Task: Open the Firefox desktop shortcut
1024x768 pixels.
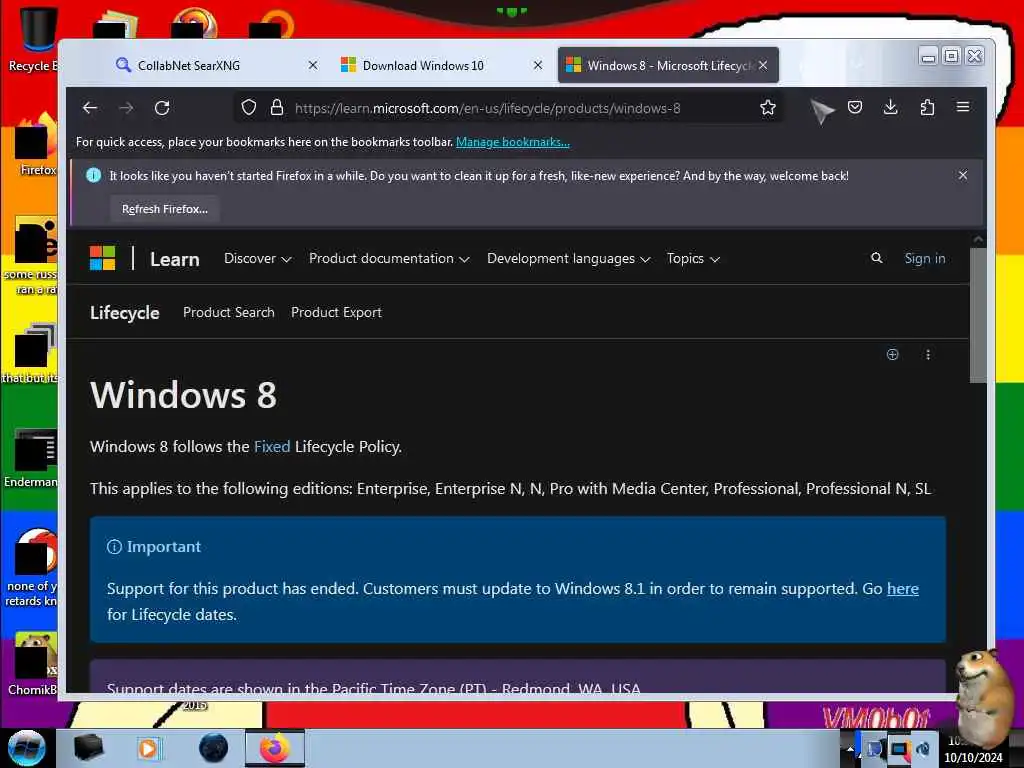Action: coord(36,145)
